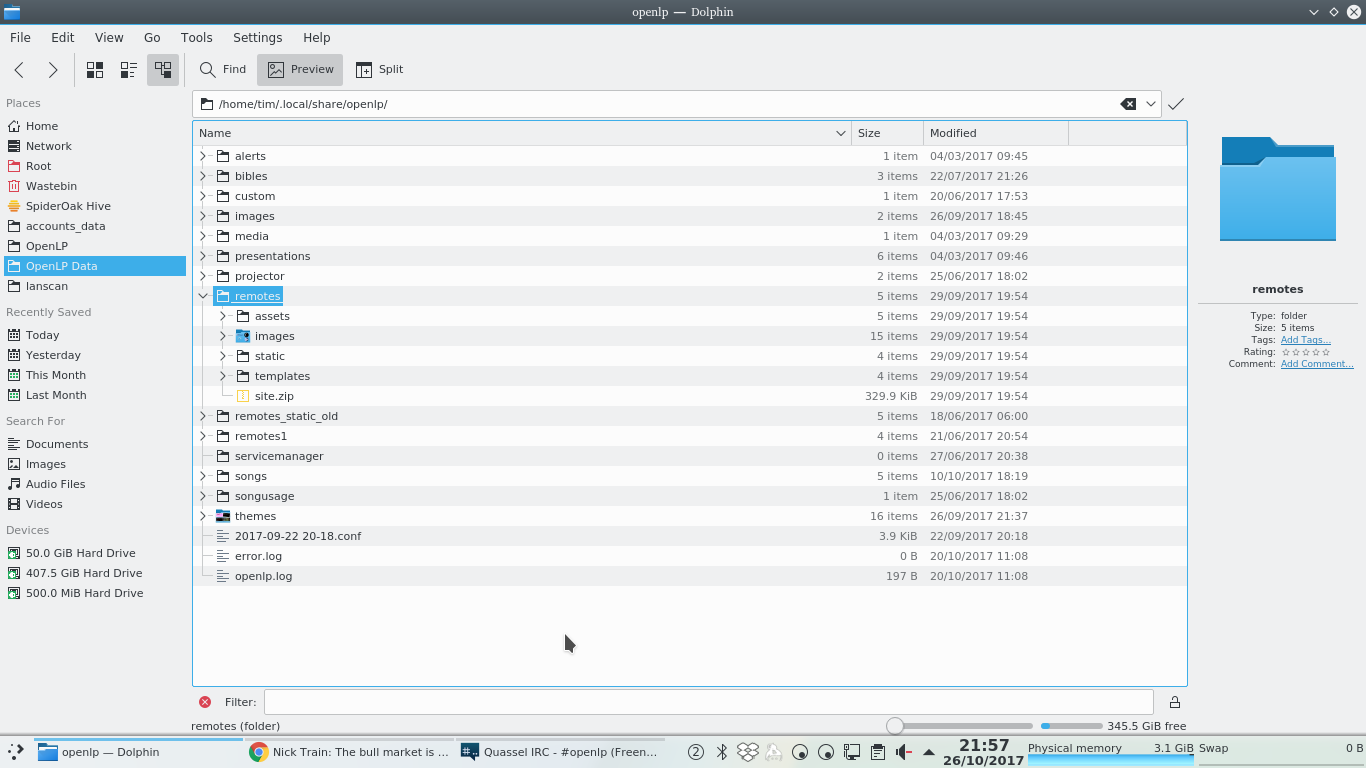Screen dimensions: 1366x768
Task: Open the Edit menu
Action: (62, 37)
